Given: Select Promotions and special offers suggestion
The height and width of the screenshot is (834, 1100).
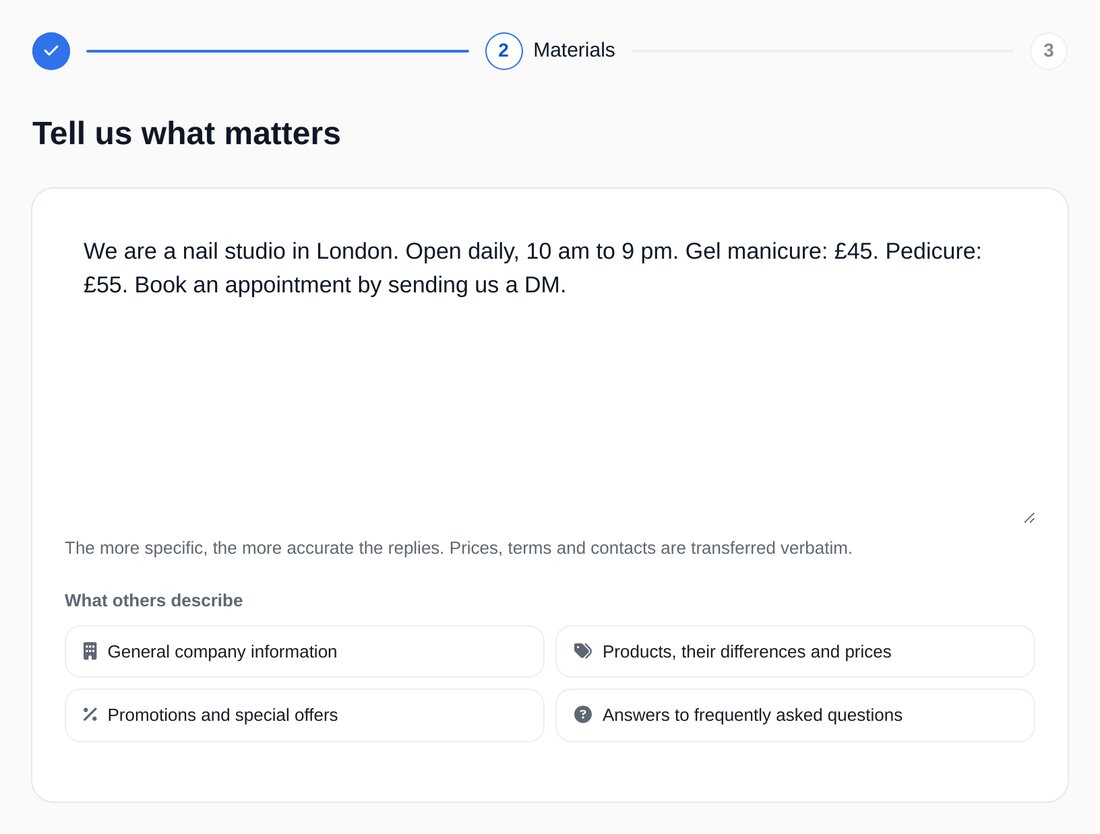Looking at the screenshot, I should pos(304,715).
